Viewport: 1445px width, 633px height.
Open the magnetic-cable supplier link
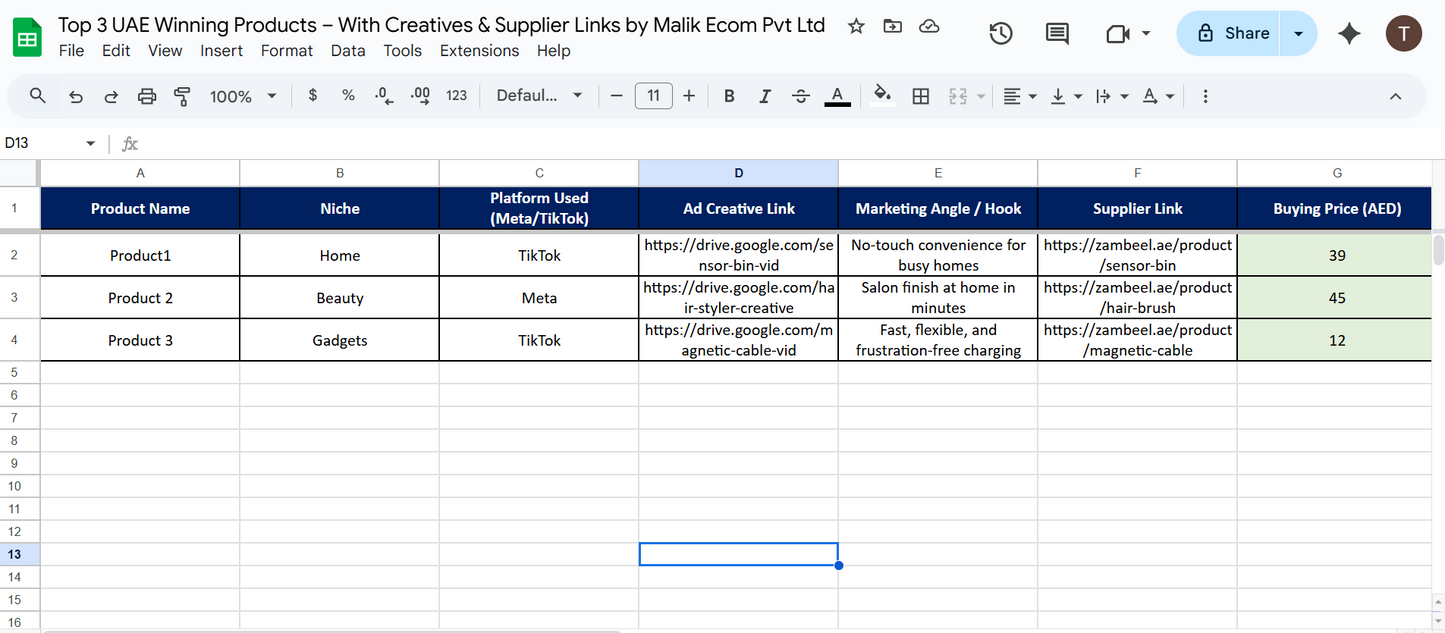[x=1137, y=340]
